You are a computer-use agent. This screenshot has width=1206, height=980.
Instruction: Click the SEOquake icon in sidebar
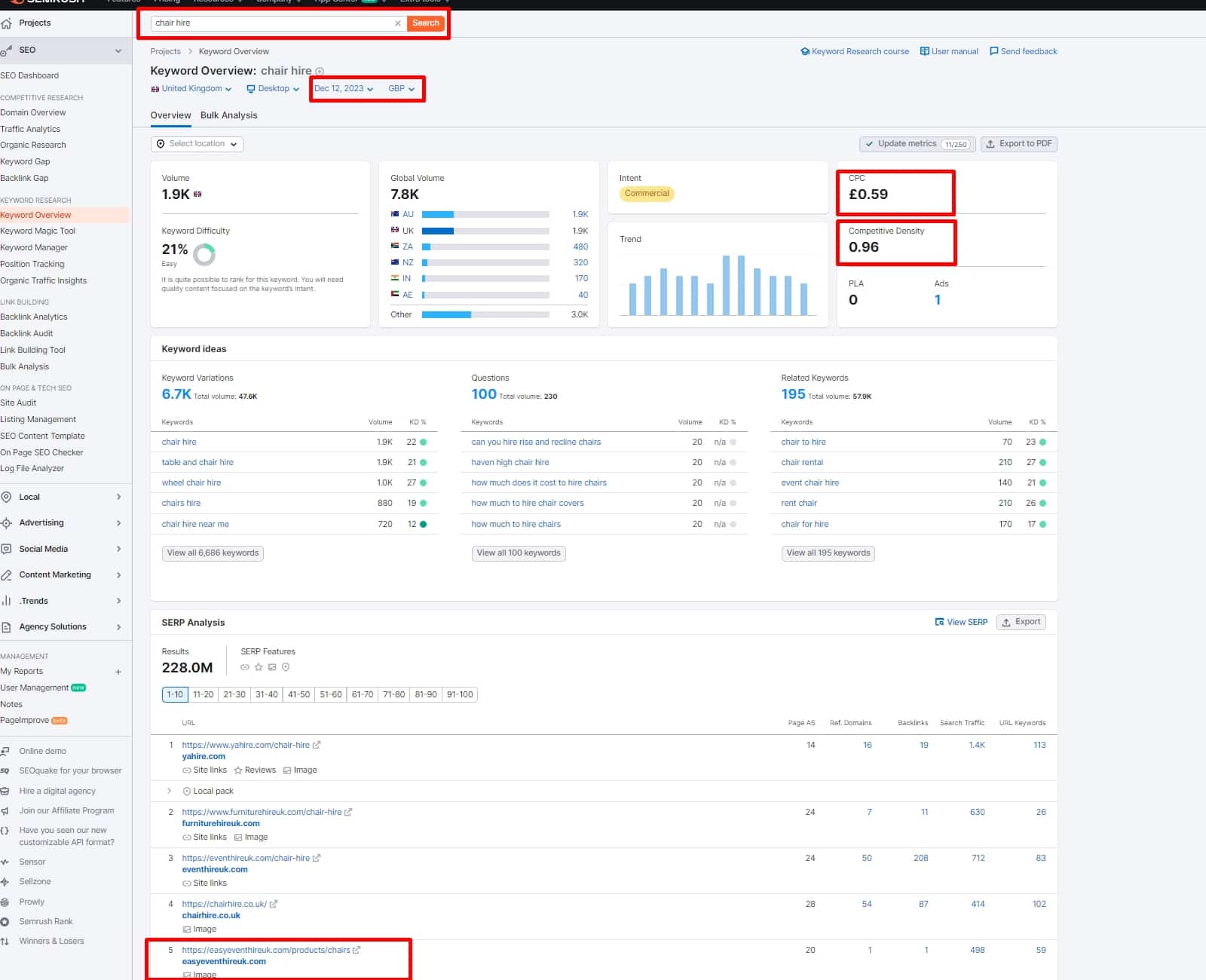point(5,771)
